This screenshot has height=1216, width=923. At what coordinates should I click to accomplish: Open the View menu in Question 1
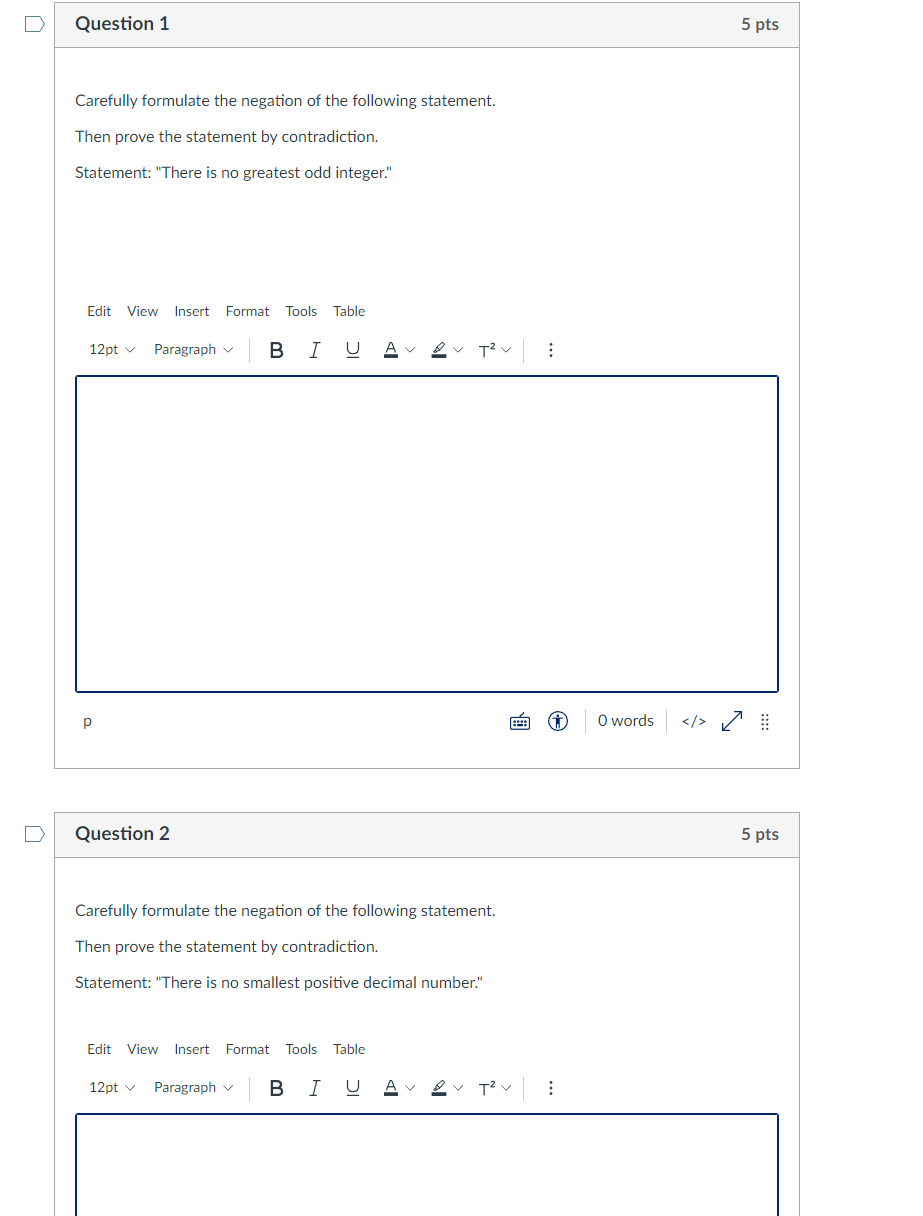coord(142,311)
